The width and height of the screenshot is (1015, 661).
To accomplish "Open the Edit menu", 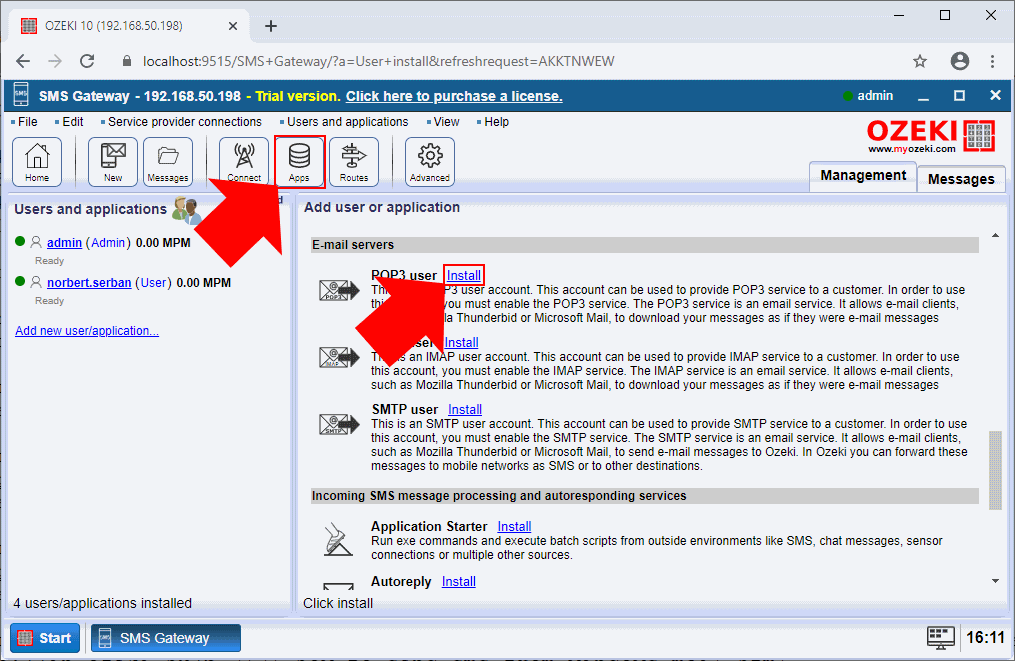I will pyautogui.click(x=72, y=122).
